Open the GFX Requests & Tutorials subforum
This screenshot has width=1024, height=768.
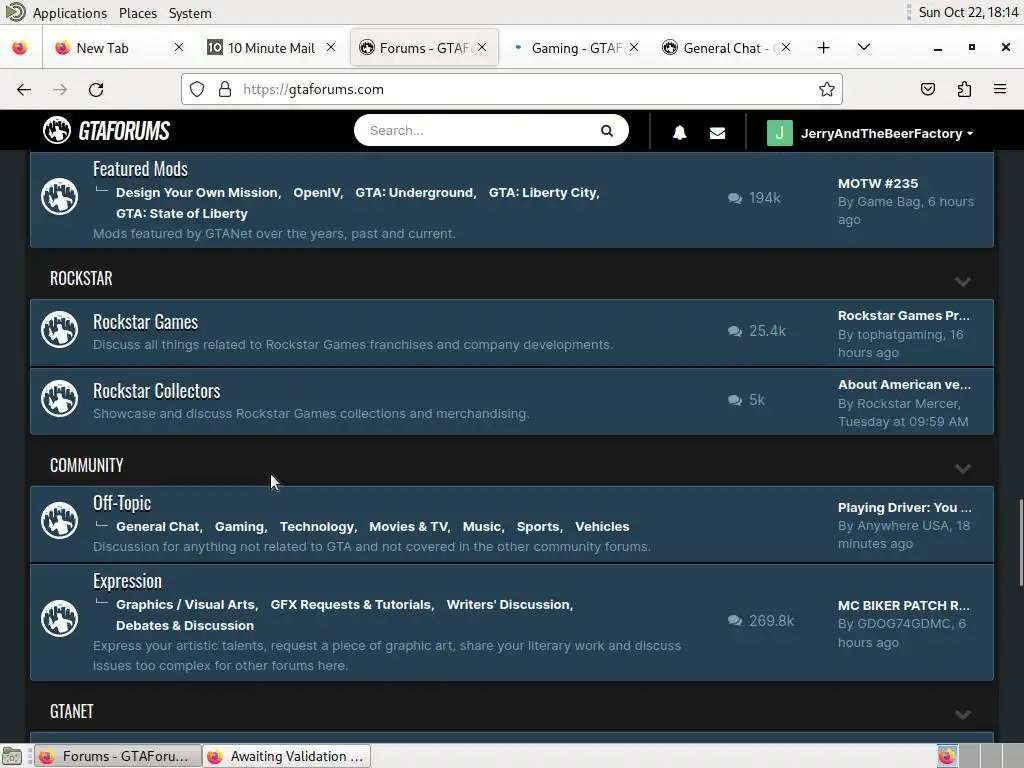[351, 605]
